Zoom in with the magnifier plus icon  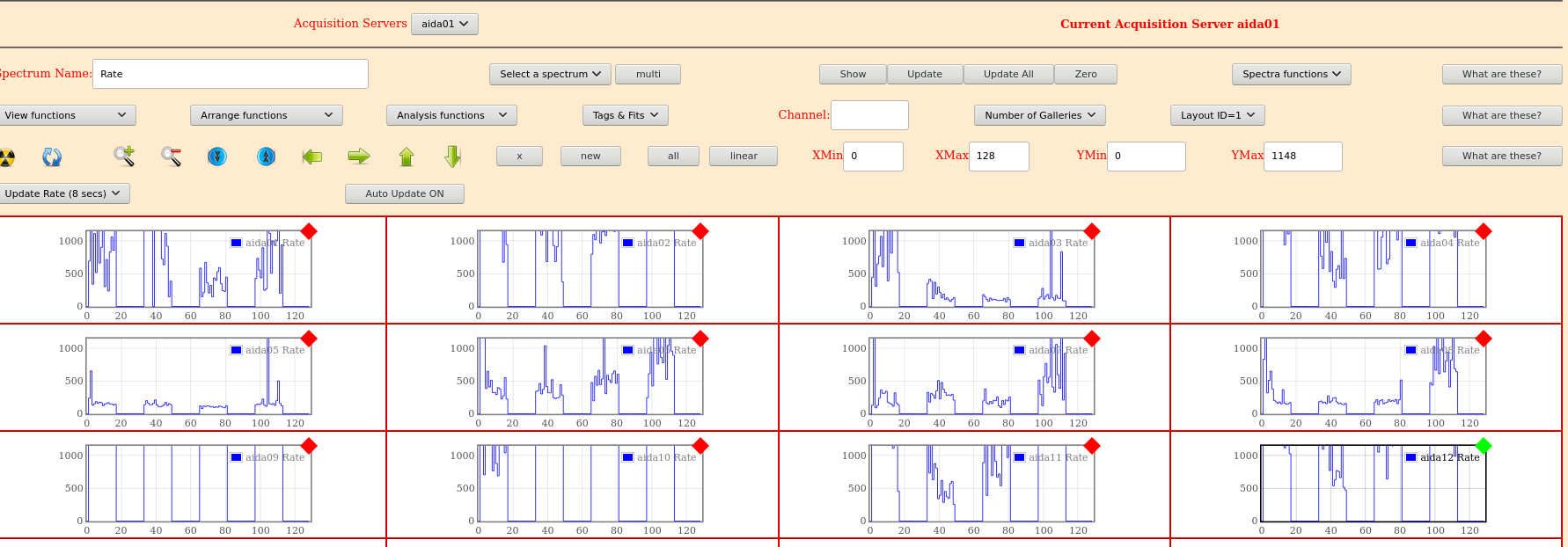pyautogui.click(x=124, y=157)
